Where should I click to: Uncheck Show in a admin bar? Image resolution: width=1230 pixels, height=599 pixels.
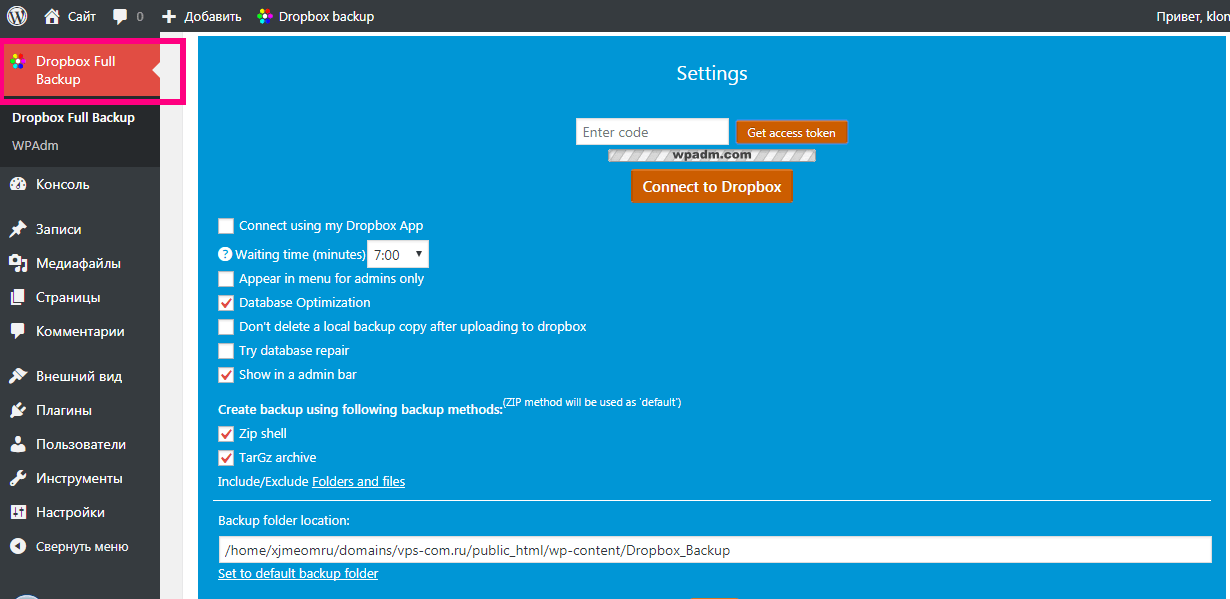[226, 375]
